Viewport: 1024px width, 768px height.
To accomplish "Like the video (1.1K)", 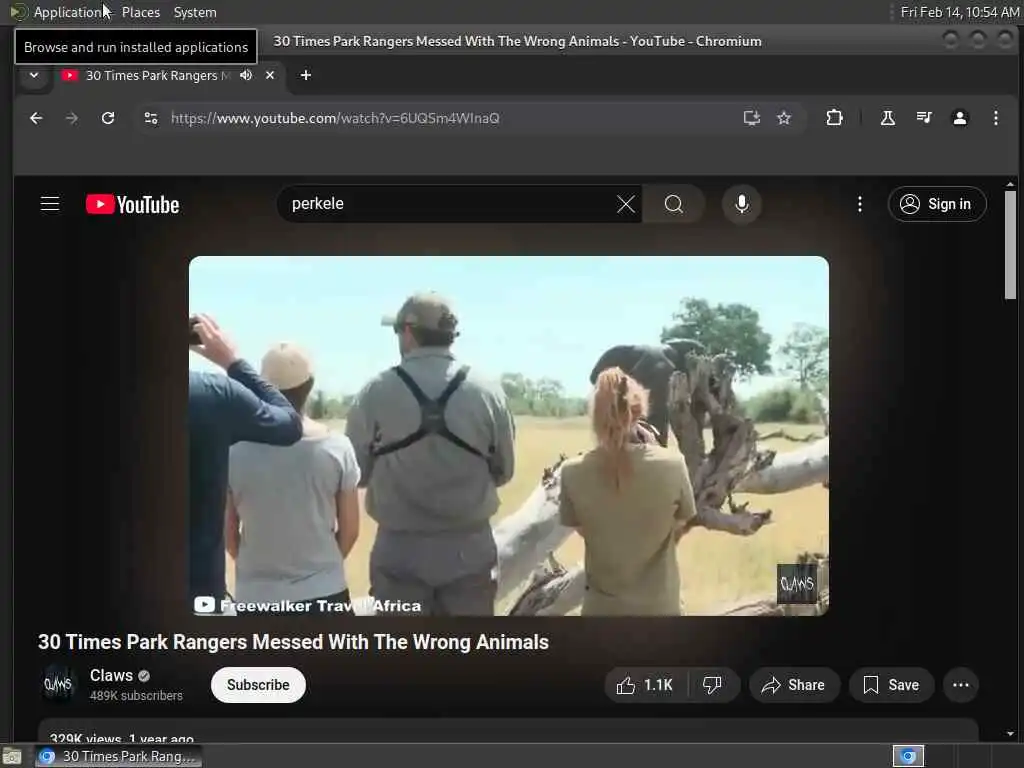I will (645, 685).
